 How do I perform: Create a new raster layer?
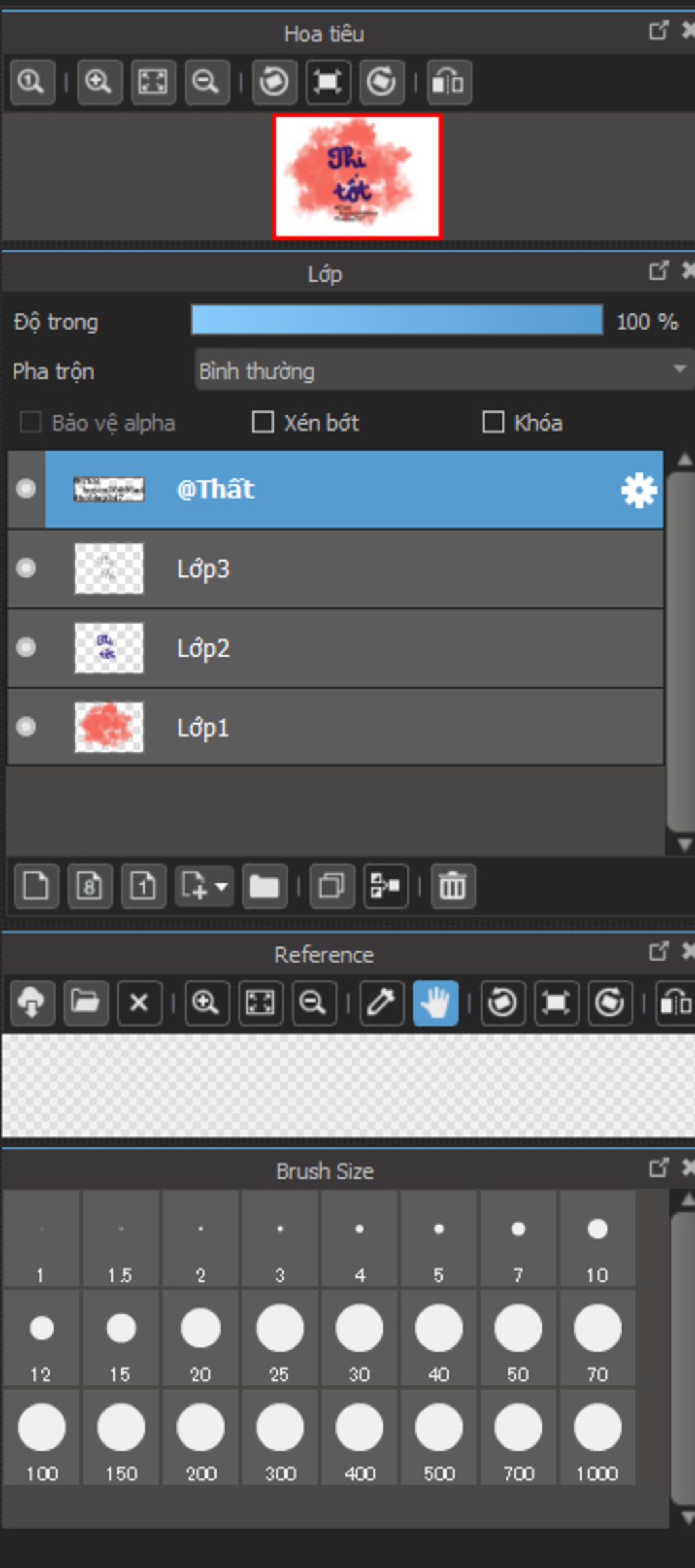(36, 885)
